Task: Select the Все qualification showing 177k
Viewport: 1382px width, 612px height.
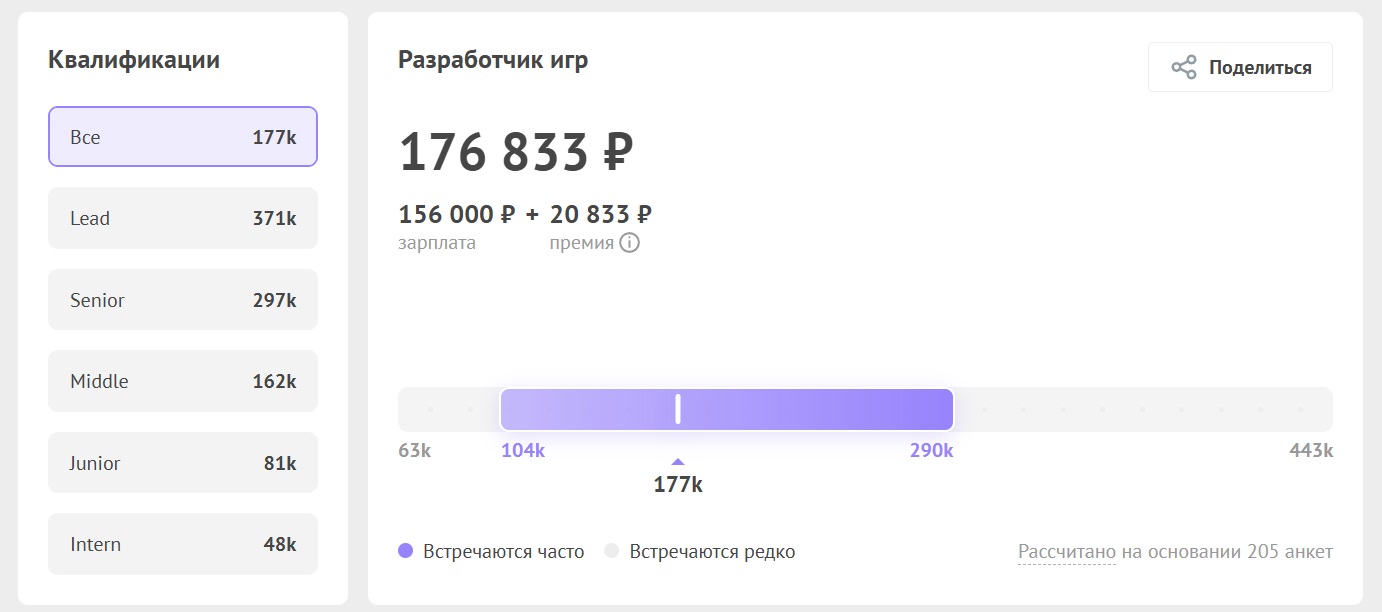Action: 182,137
